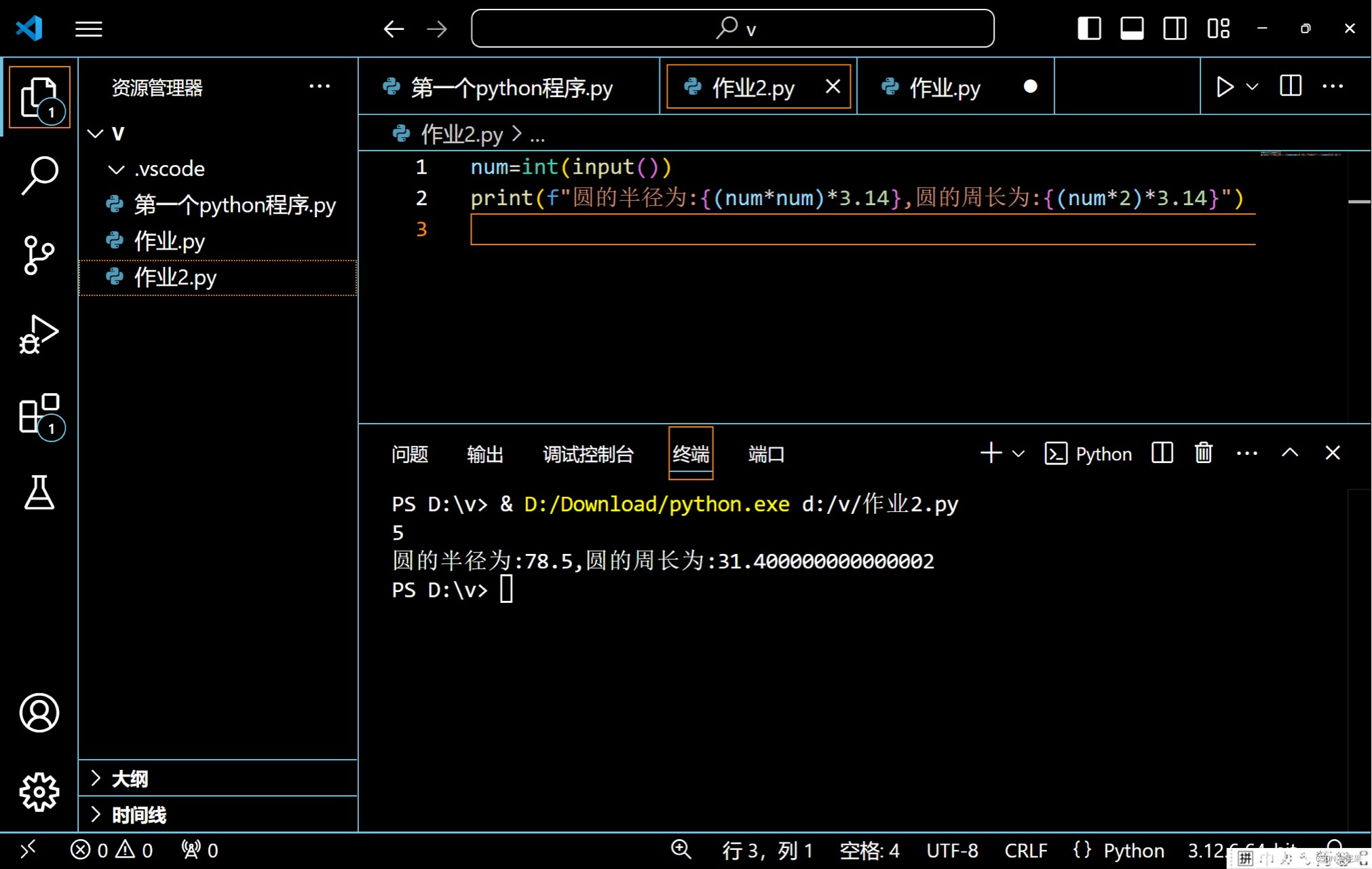Switch to the 作业.py editor tab
Screen dimensions: 1372x869
[x=956, y=87]
